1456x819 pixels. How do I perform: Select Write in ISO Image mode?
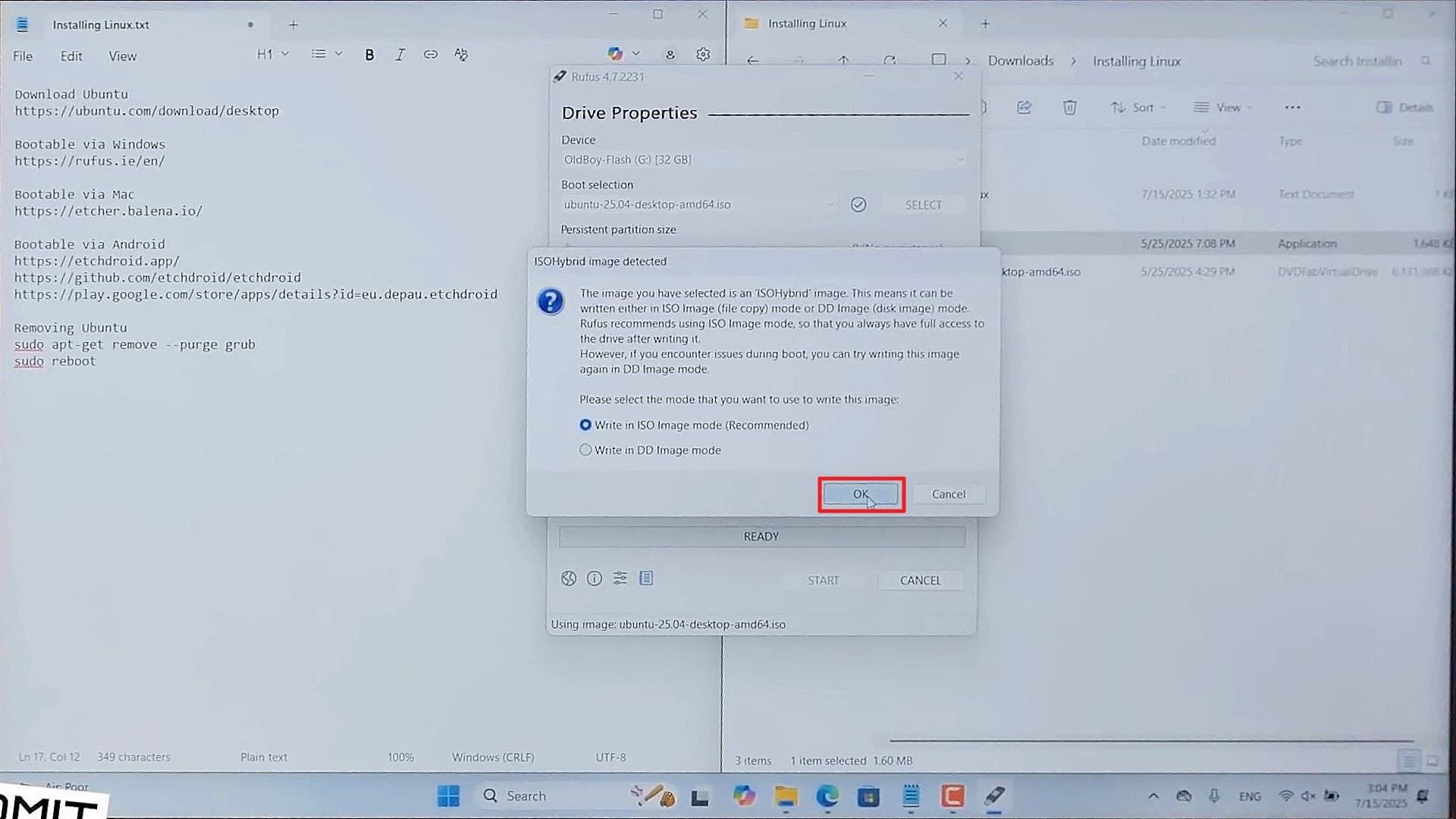coord(585,425)
